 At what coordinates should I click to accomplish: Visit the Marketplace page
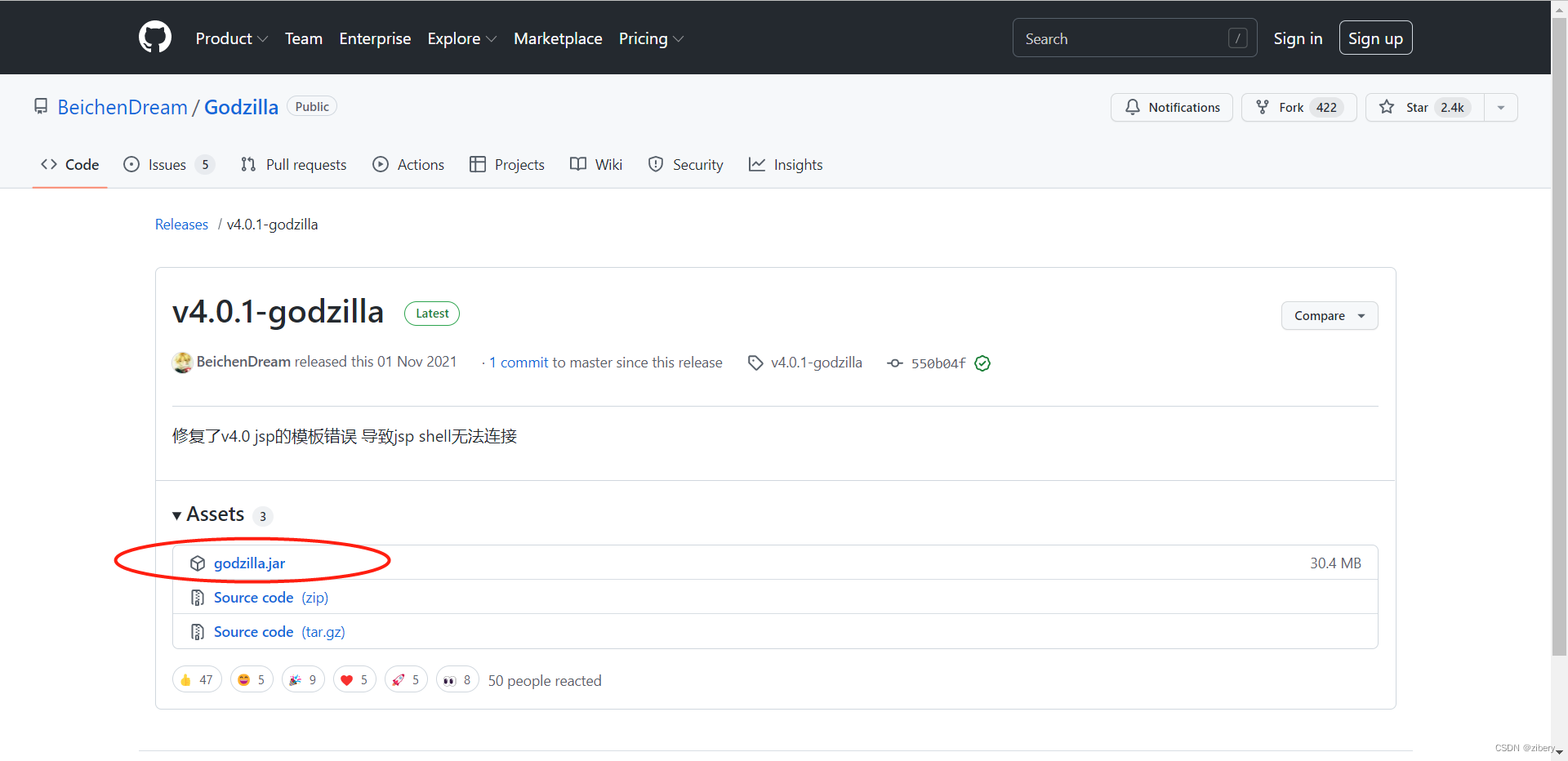pos(558,38)
